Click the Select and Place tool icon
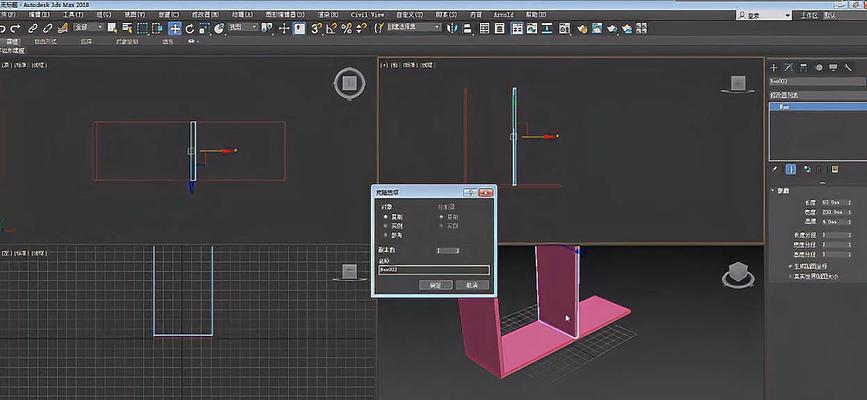This screenshot has height=400, width=867. click(x=220, y=28)
